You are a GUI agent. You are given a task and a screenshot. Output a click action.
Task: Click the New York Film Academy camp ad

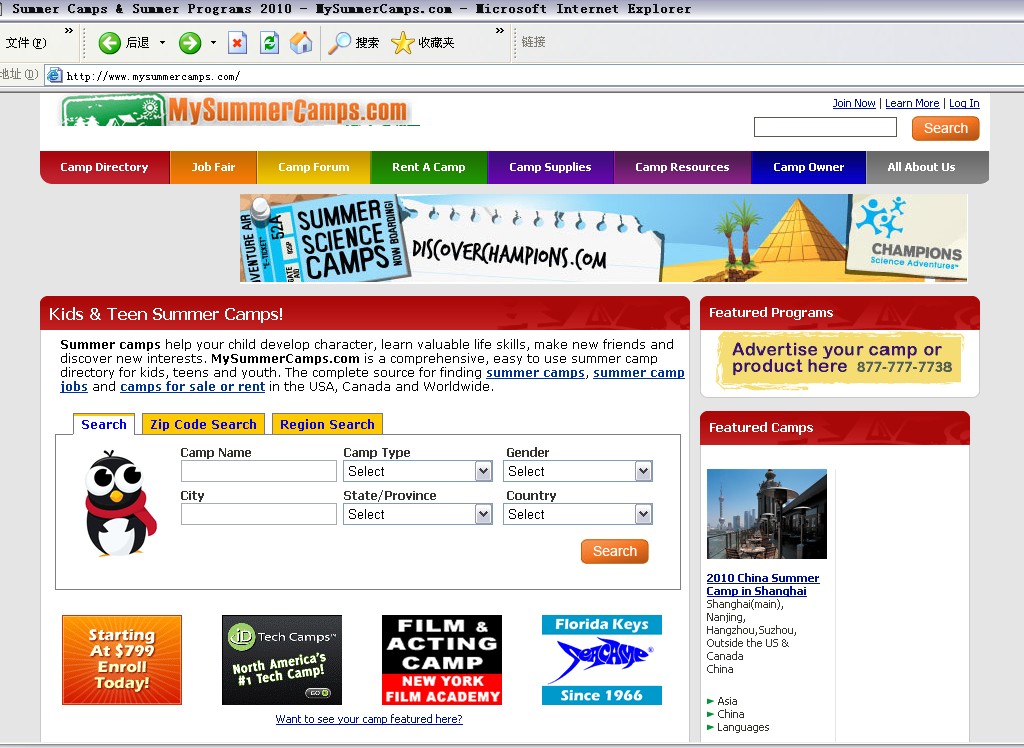(442, 660)
